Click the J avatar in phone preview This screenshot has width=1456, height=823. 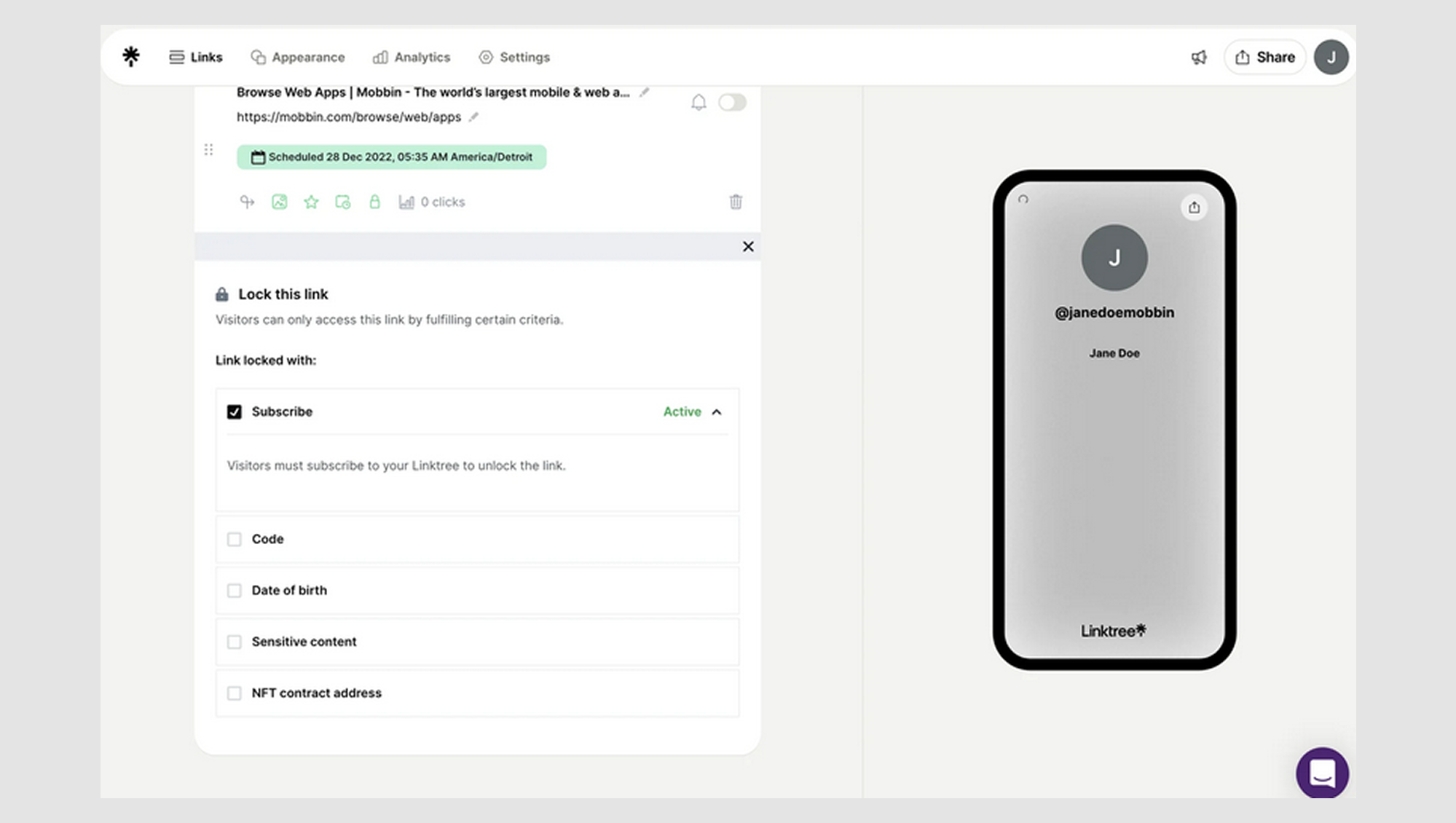pos(1114,258)
